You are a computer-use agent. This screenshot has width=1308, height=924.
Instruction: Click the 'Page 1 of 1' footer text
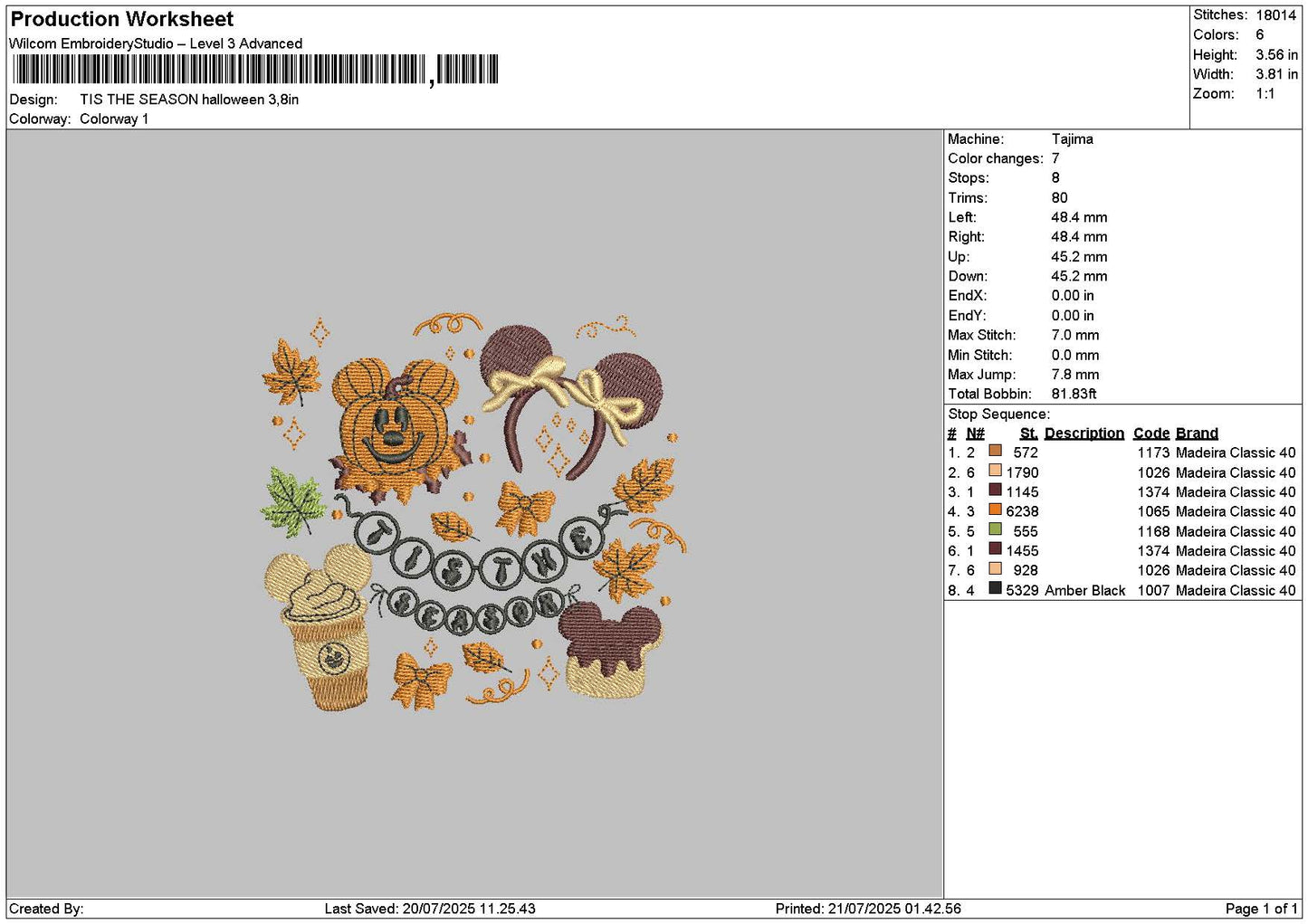[1261, 909]
